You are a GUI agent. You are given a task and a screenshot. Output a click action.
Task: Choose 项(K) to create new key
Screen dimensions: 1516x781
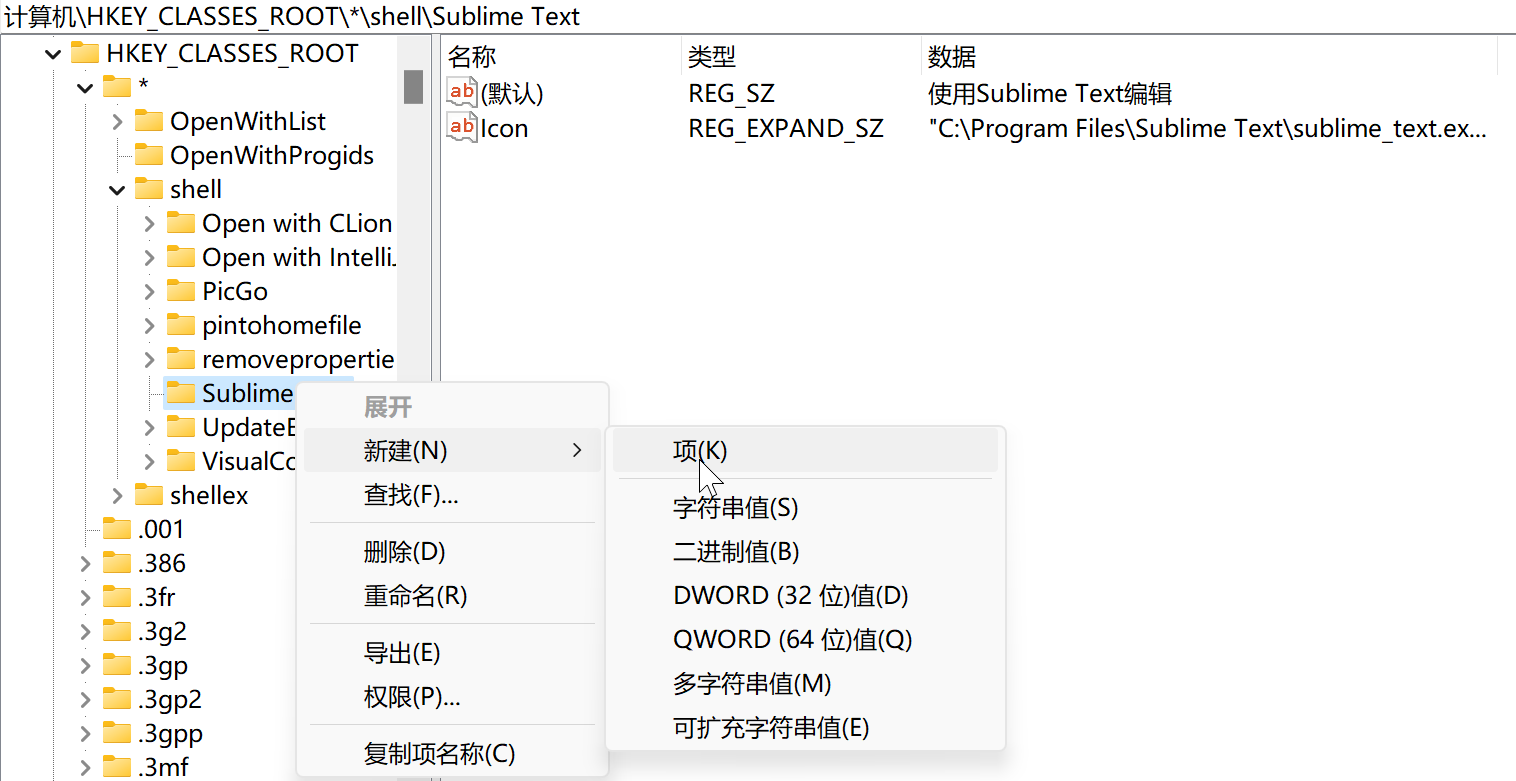point(805,451)
